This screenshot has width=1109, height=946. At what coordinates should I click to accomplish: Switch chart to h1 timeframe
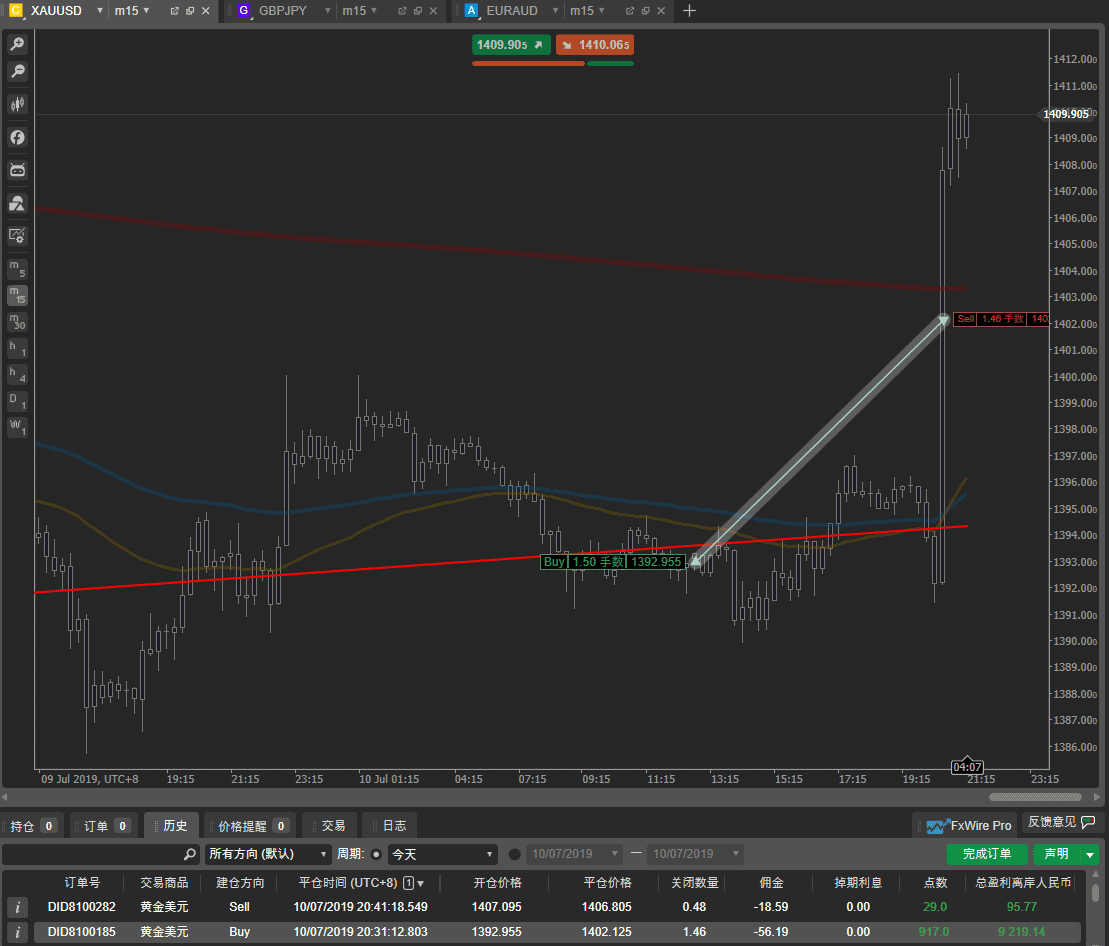point(17,348)
